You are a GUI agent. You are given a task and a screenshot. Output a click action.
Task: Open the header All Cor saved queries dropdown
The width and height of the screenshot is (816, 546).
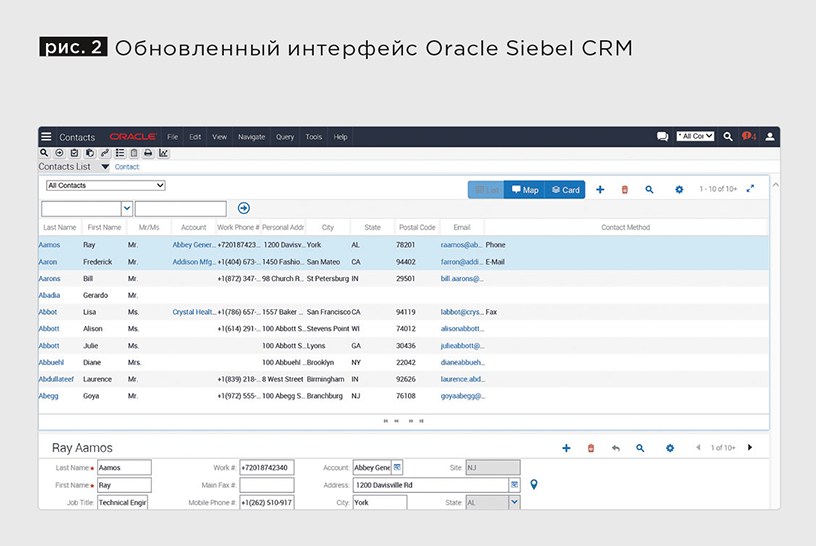[695, 136]
